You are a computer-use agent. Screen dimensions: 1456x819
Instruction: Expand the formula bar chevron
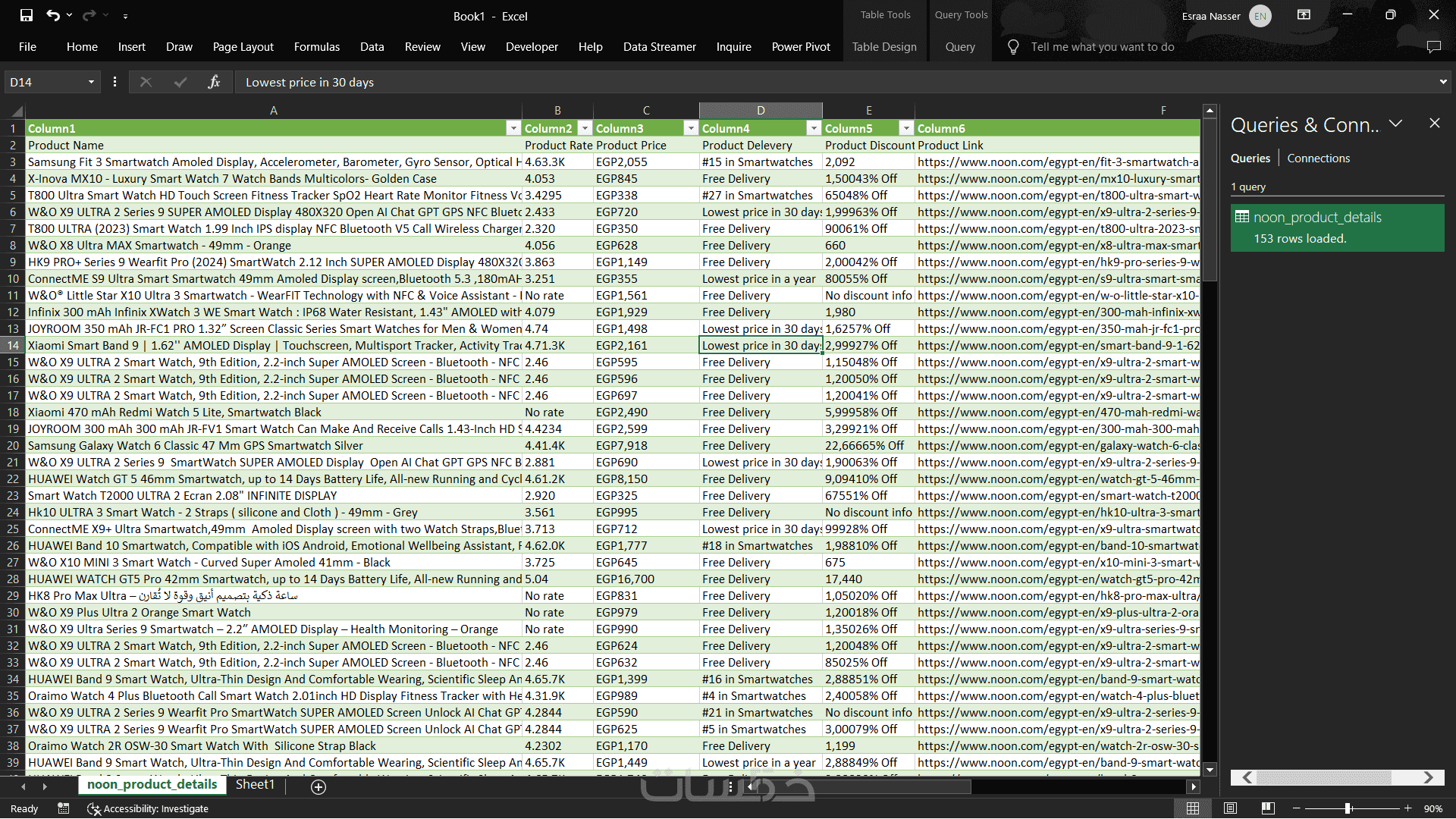click(1442, 82)
